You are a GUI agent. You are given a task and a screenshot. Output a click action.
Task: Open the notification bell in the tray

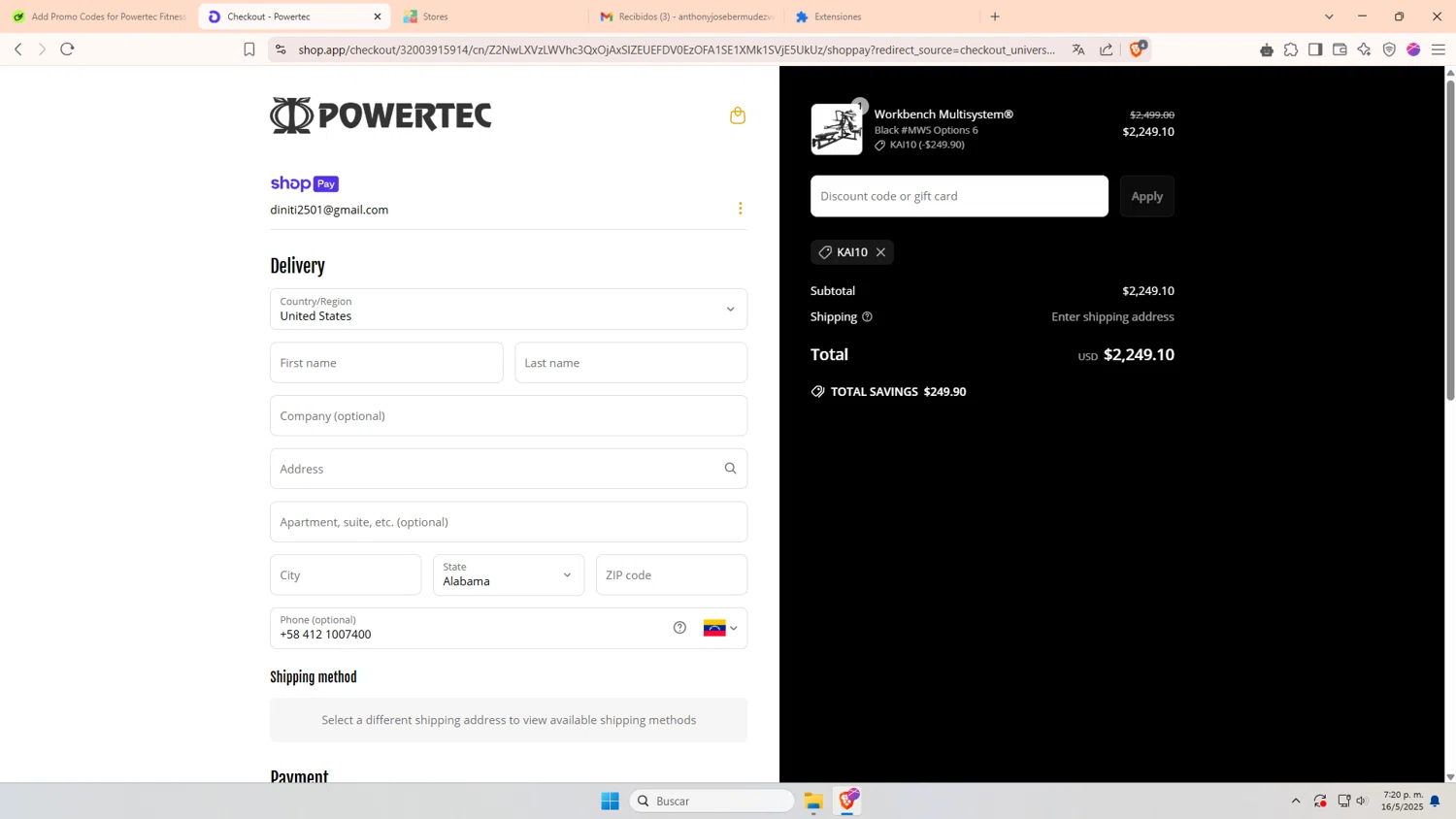pos(1435,801)
